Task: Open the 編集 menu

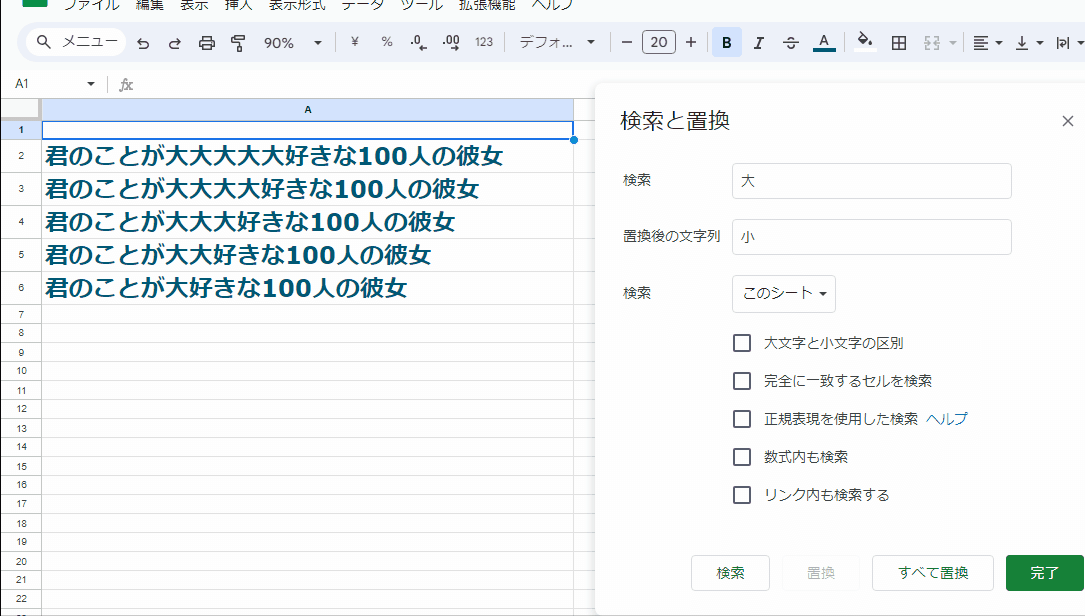Action: point(149,6)
